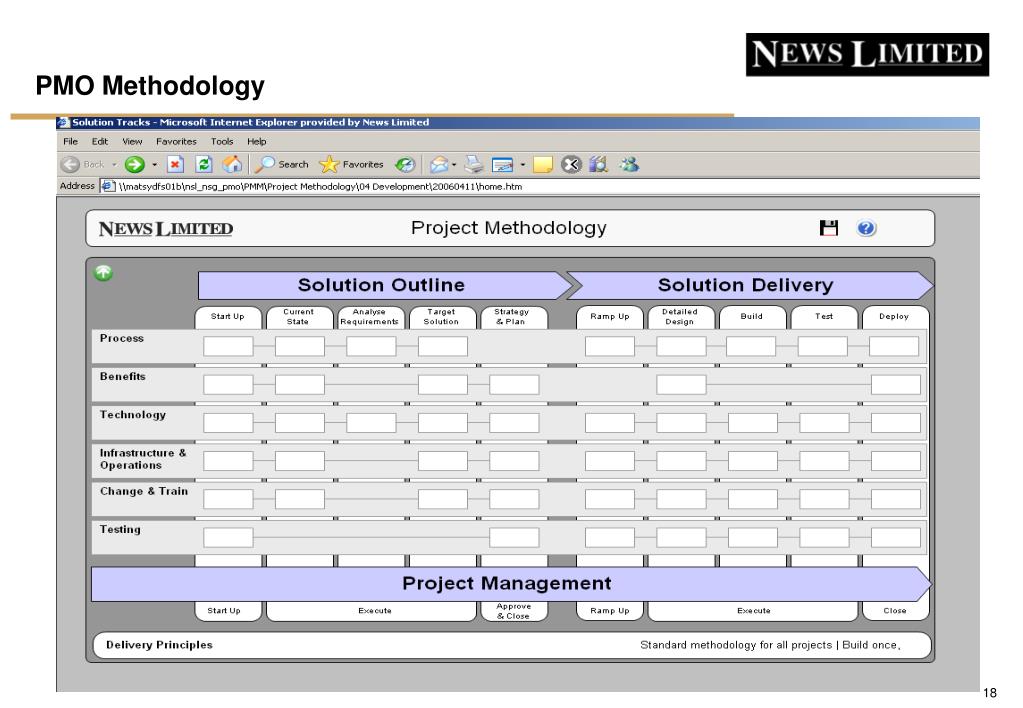Image resolution: width=1023 pixels, height=708 pixels.
Task: Click the yellow note toolbar icon
Action: [543, 164]
